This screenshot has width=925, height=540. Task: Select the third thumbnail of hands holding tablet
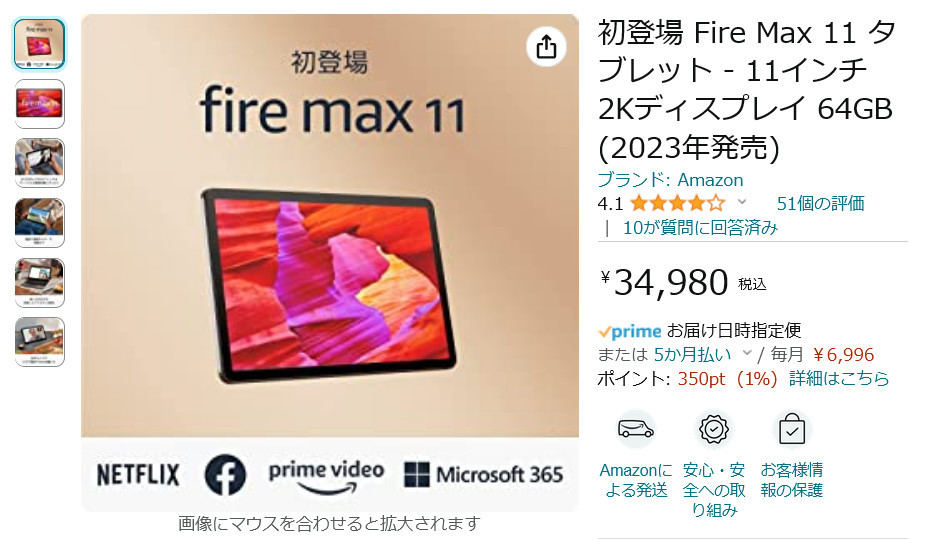(39, 163)
